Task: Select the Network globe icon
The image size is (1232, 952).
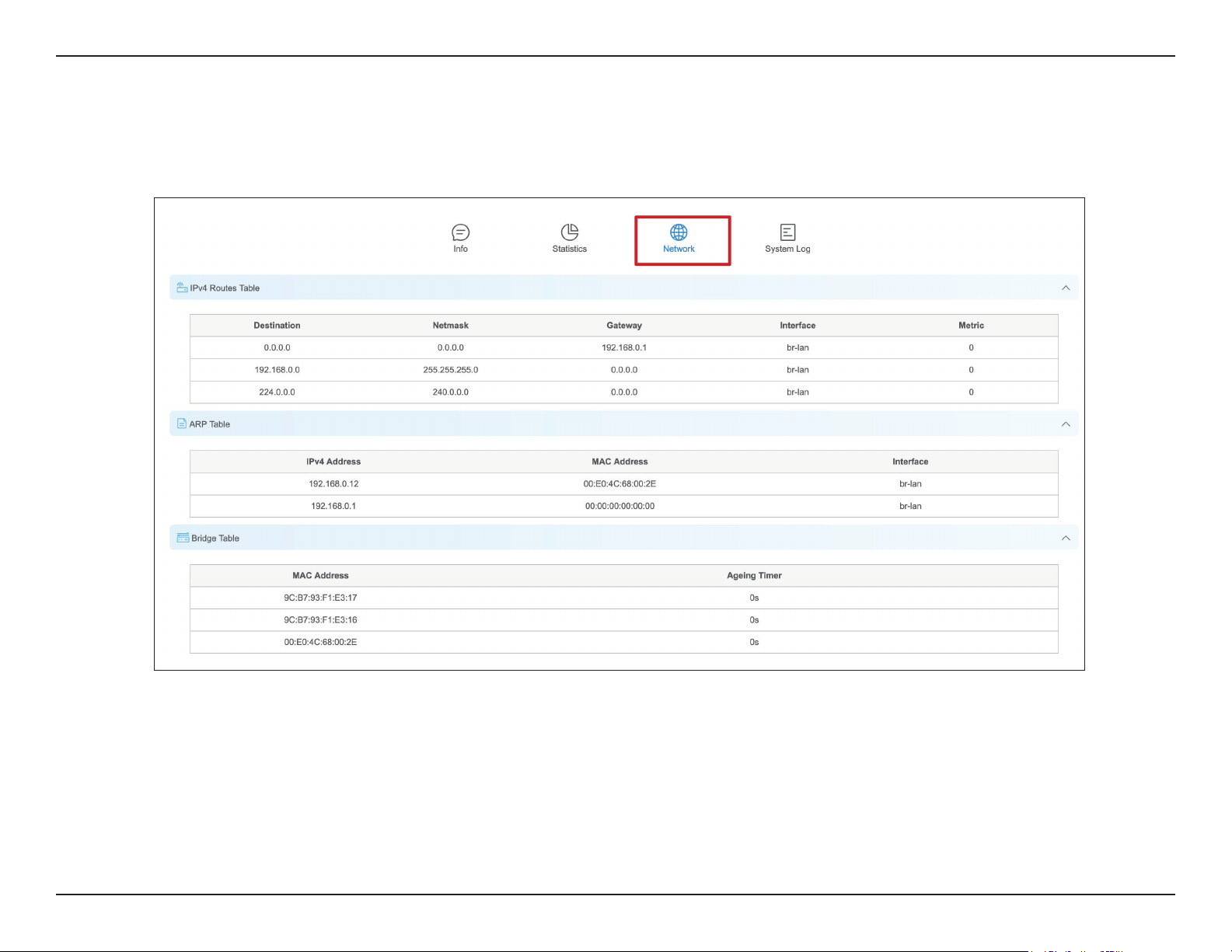Action: click(x=679, y=232)
